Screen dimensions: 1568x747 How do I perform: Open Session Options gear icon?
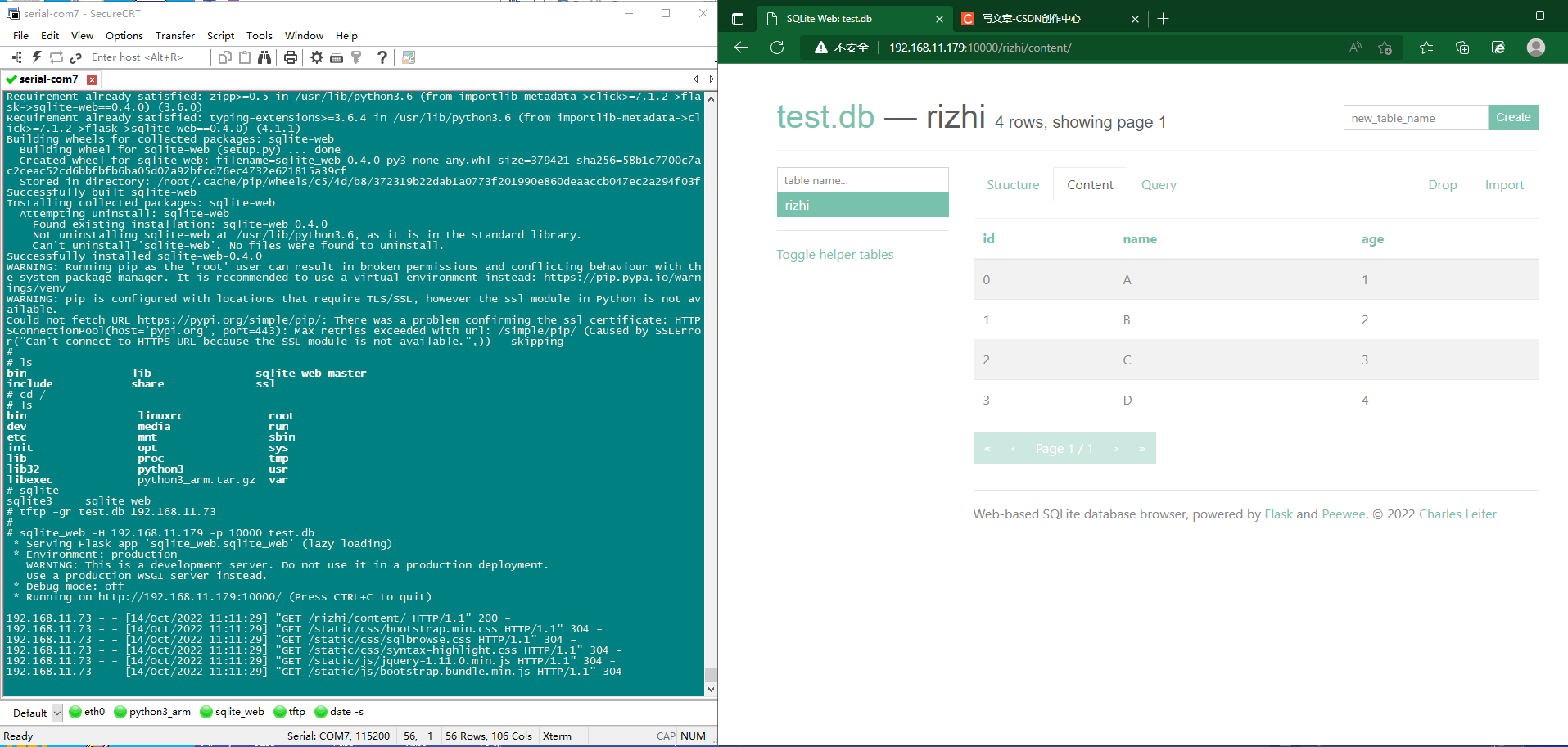point(317,57)
